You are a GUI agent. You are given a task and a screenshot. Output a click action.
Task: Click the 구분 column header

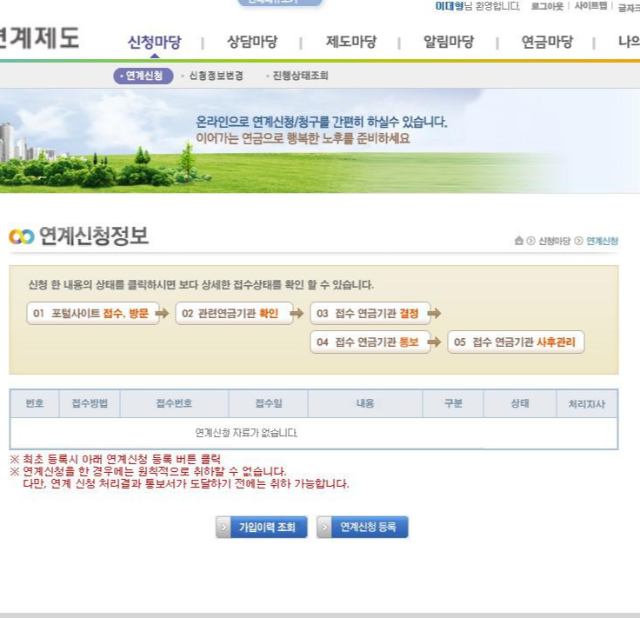pos(453,403)
